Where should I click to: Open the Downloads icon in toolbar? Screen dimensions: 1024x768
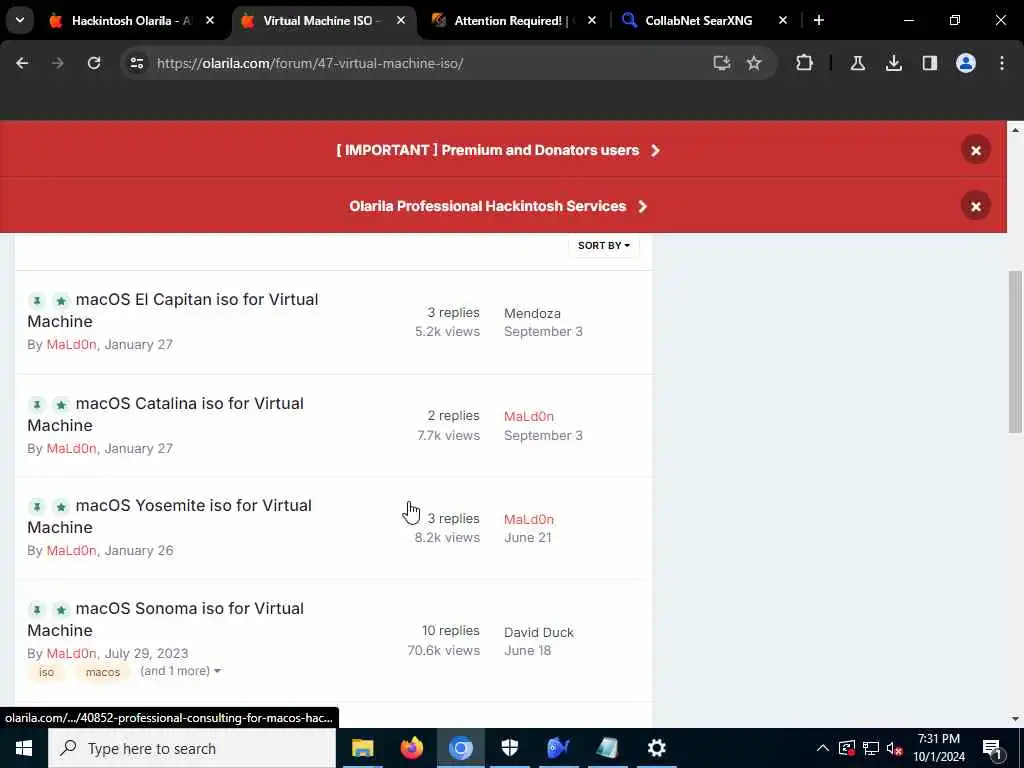pyautogui.click(x=893, y=63)
